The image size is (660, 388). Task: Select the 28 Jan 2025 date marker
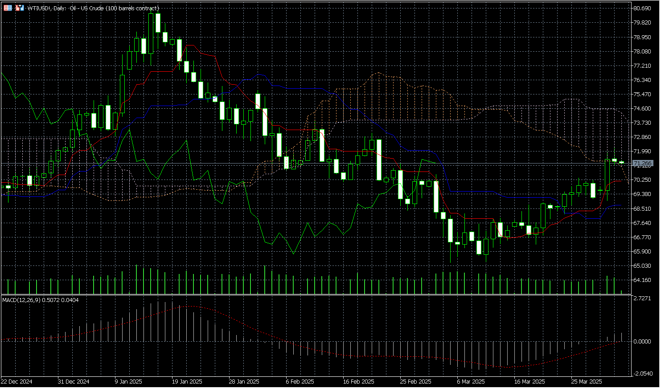244,381
